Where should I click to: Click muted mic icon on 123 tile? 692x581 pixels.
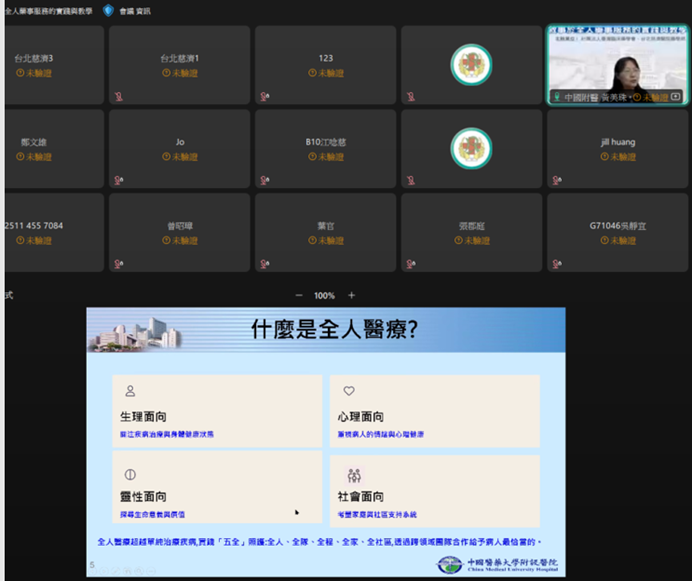point(265,97)
